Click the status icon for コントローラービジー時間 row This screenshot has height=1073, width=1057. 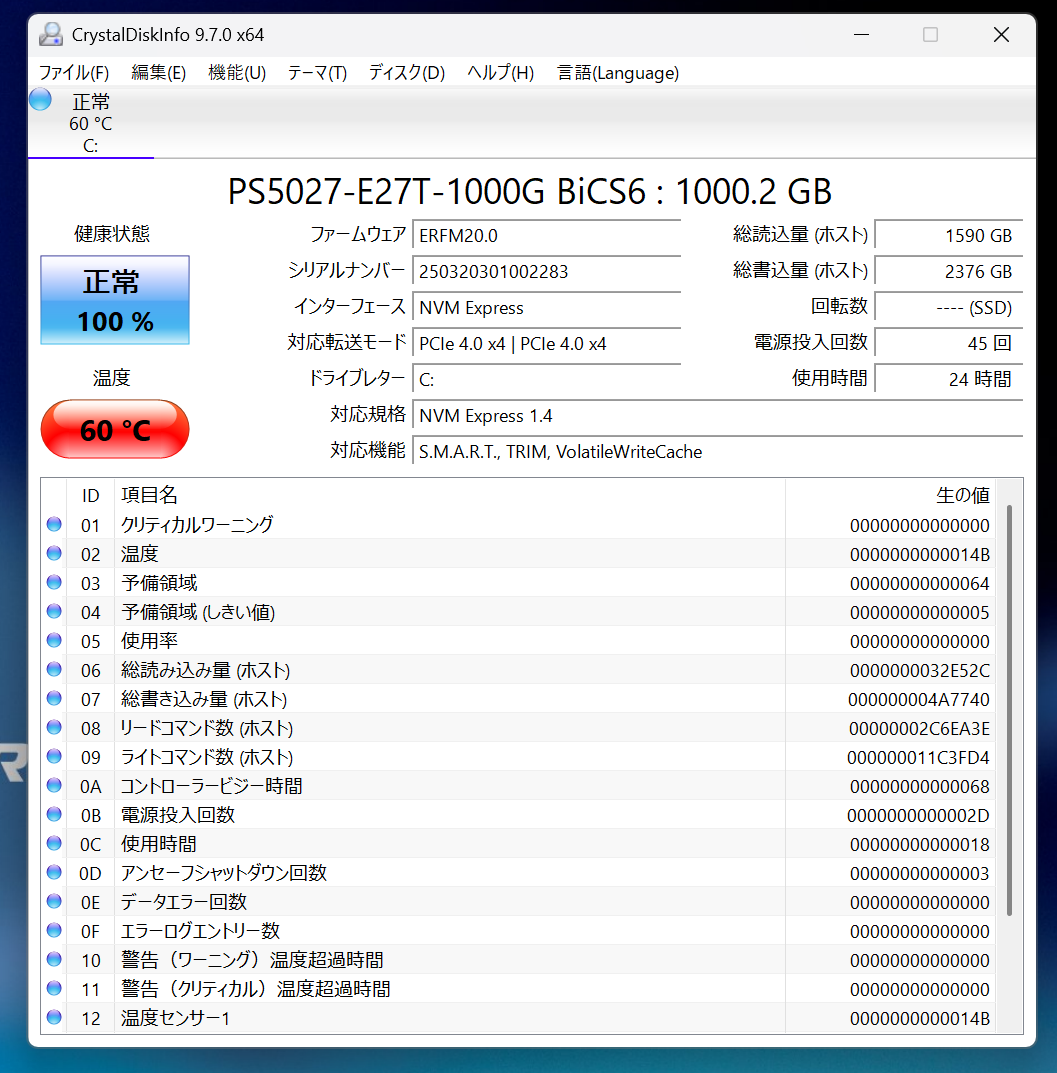pyautogui.click(x=54, y=786)
